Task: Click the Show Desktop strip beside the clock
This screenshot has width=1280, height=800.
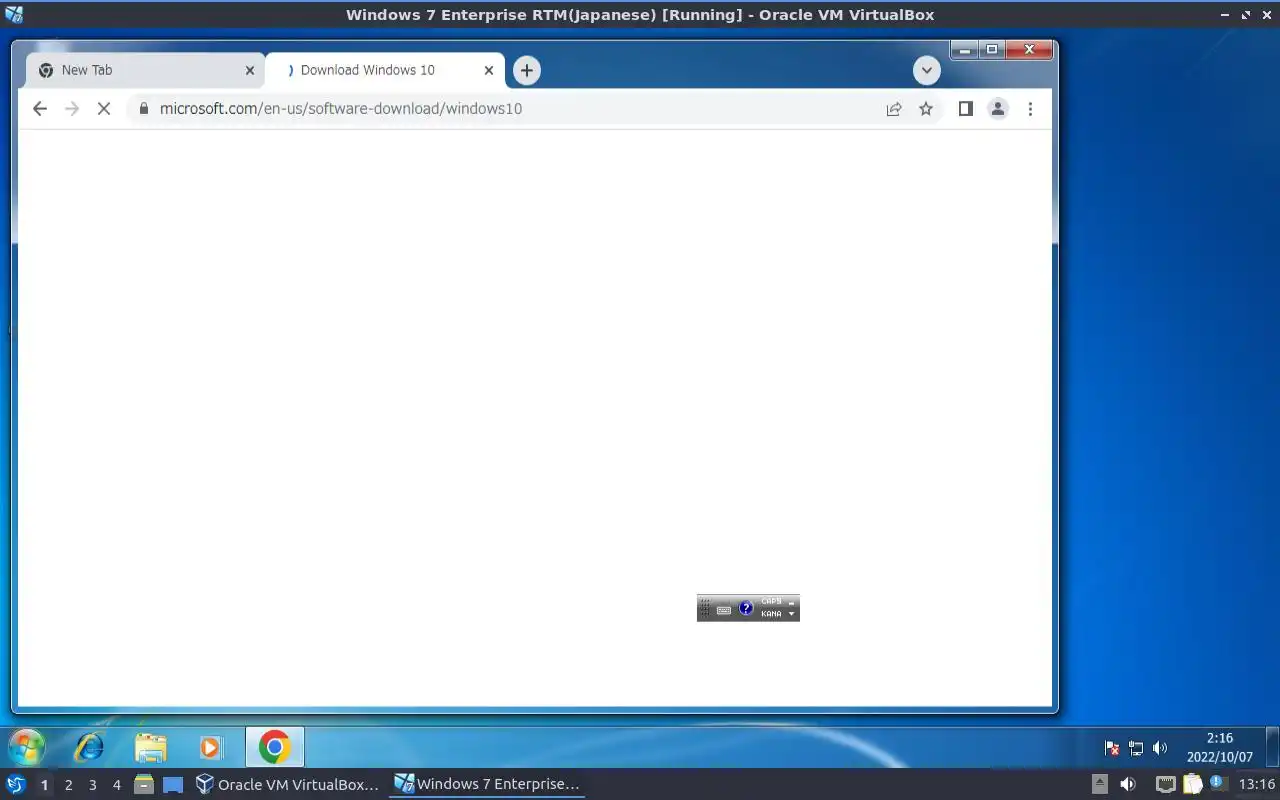Action: tap(1272, 748)
